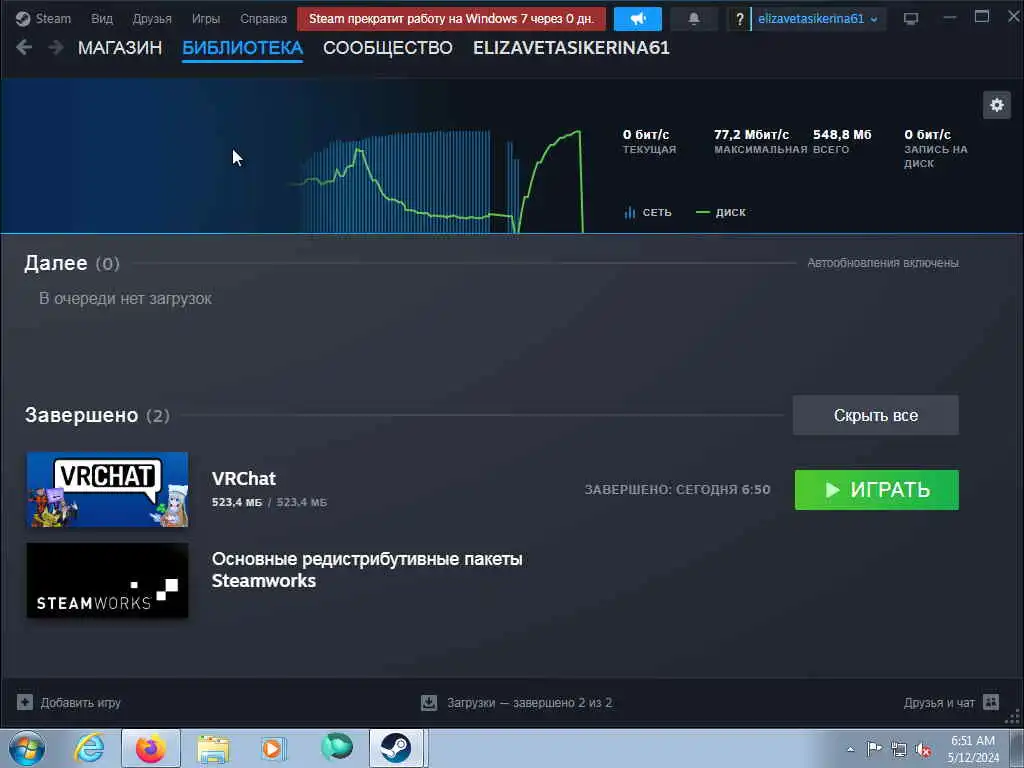Open the ELIZAVETASIKERINA61 profile tab

(571, 48)
